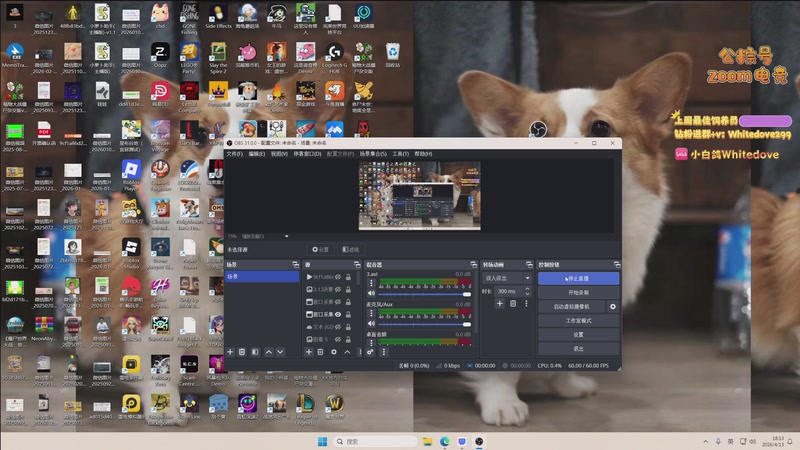Open advanced audio properties gear in mixer

point(370,352)
